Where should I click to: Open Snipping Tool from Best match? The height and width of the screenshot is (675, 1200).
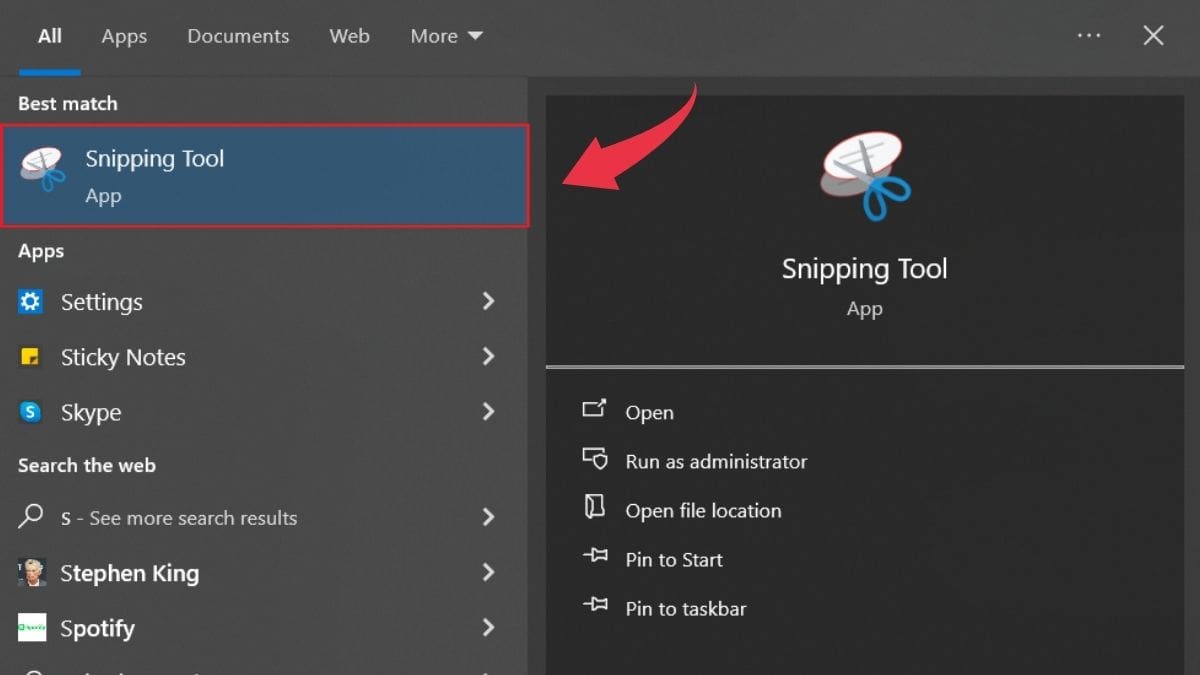click(x=265, y=176)
